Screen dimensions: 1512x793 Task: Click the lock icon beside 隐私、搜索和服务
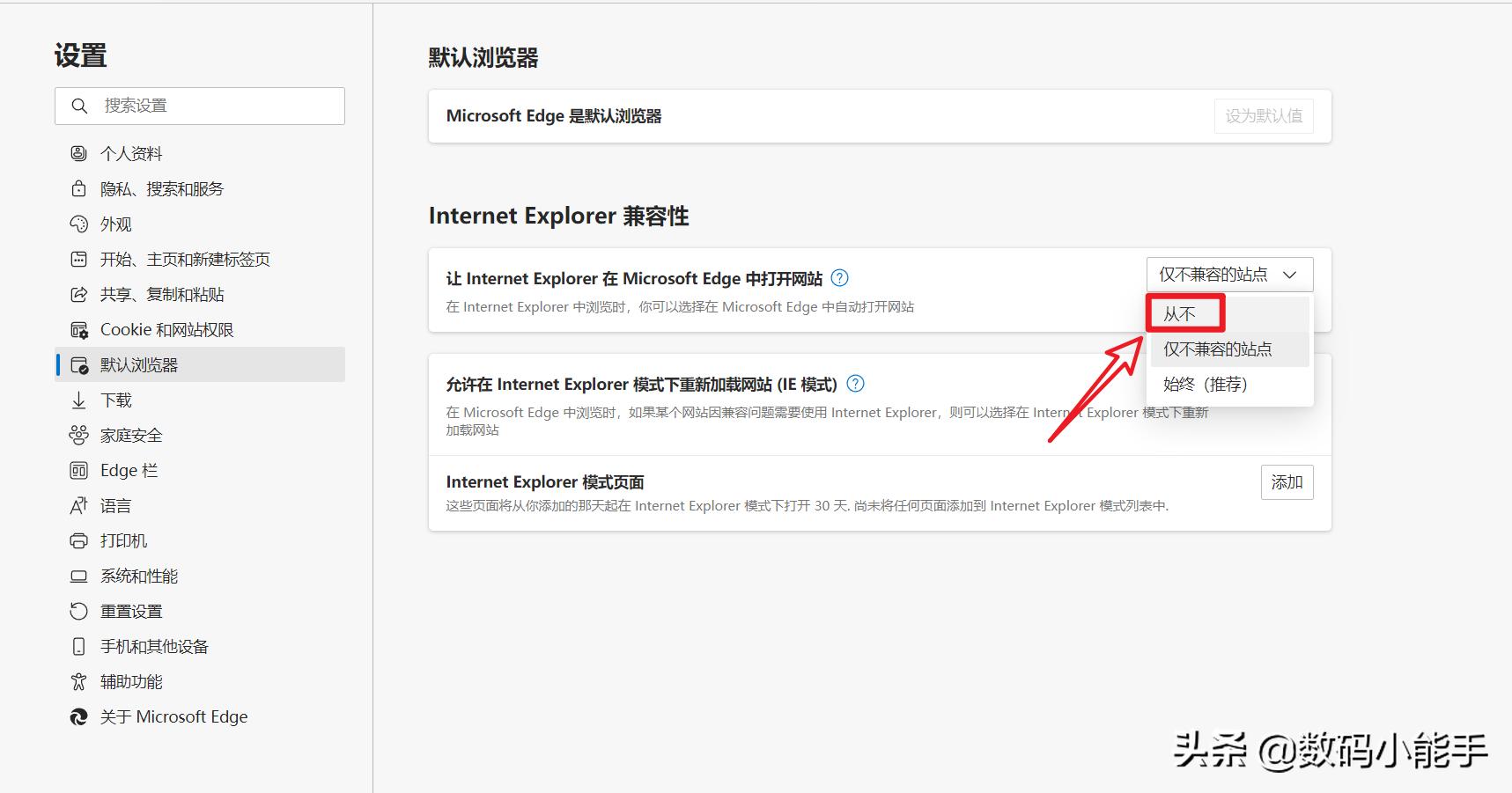tap(79, 188)
